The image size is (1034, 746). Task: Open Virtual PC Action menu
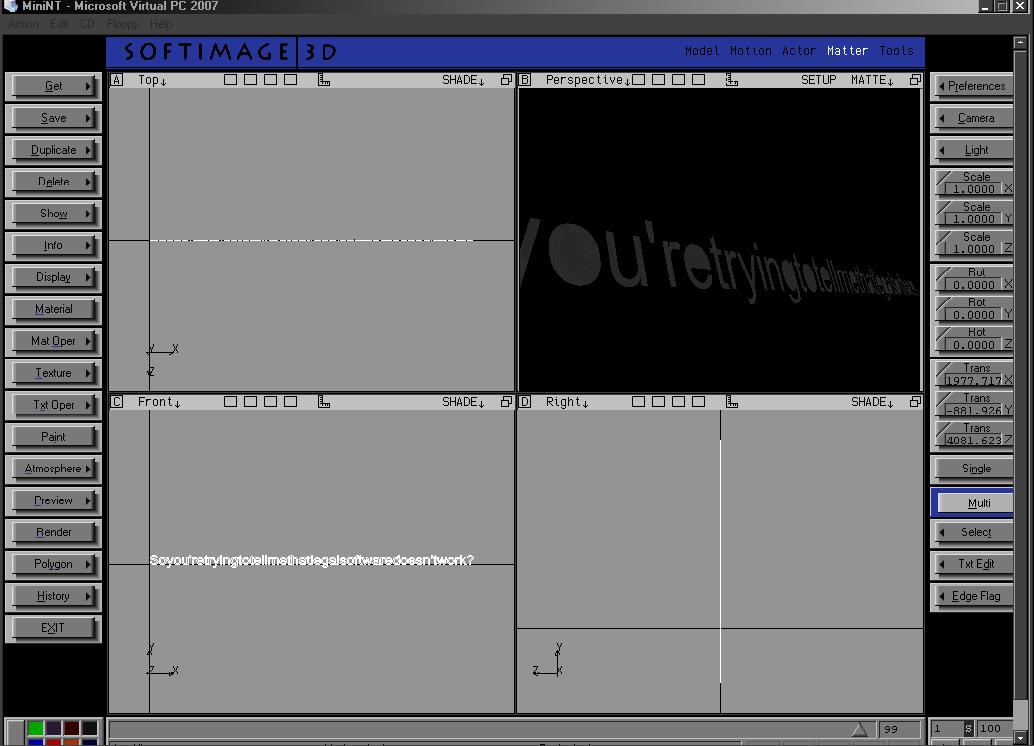[23, 24]
